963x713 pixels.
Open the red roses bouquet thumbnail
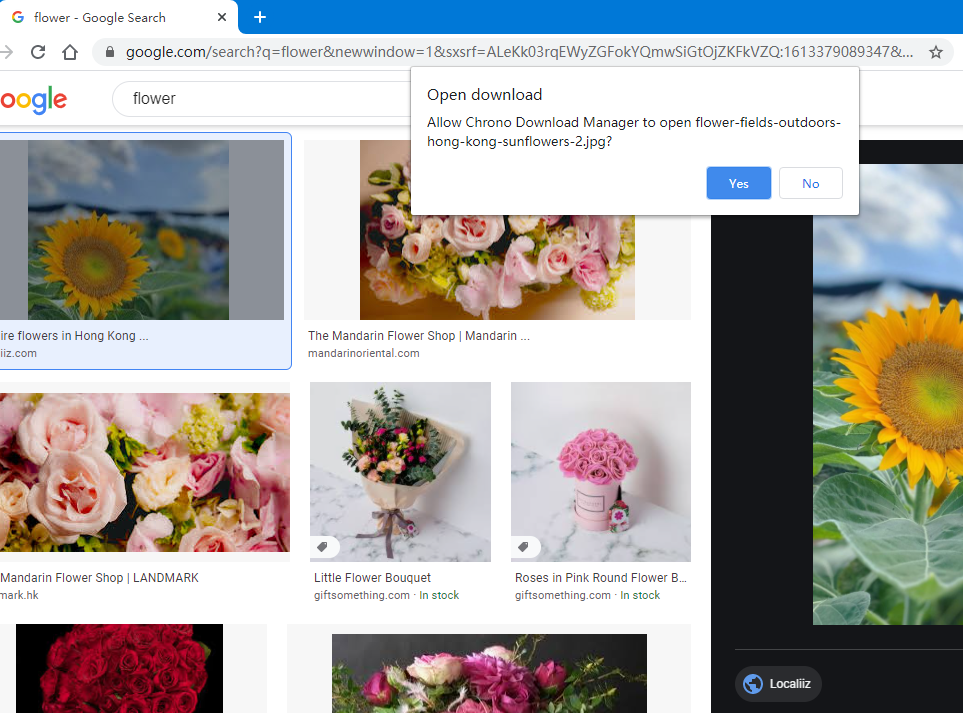[x=120, y=668]
